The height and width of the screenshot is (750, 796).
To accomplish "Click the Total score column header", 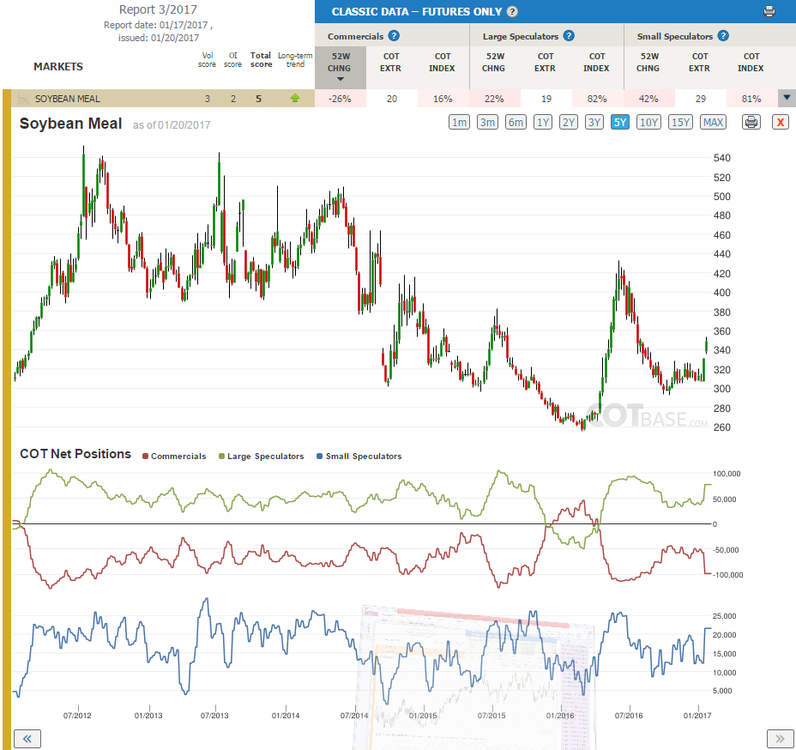I will pos(261,59).
